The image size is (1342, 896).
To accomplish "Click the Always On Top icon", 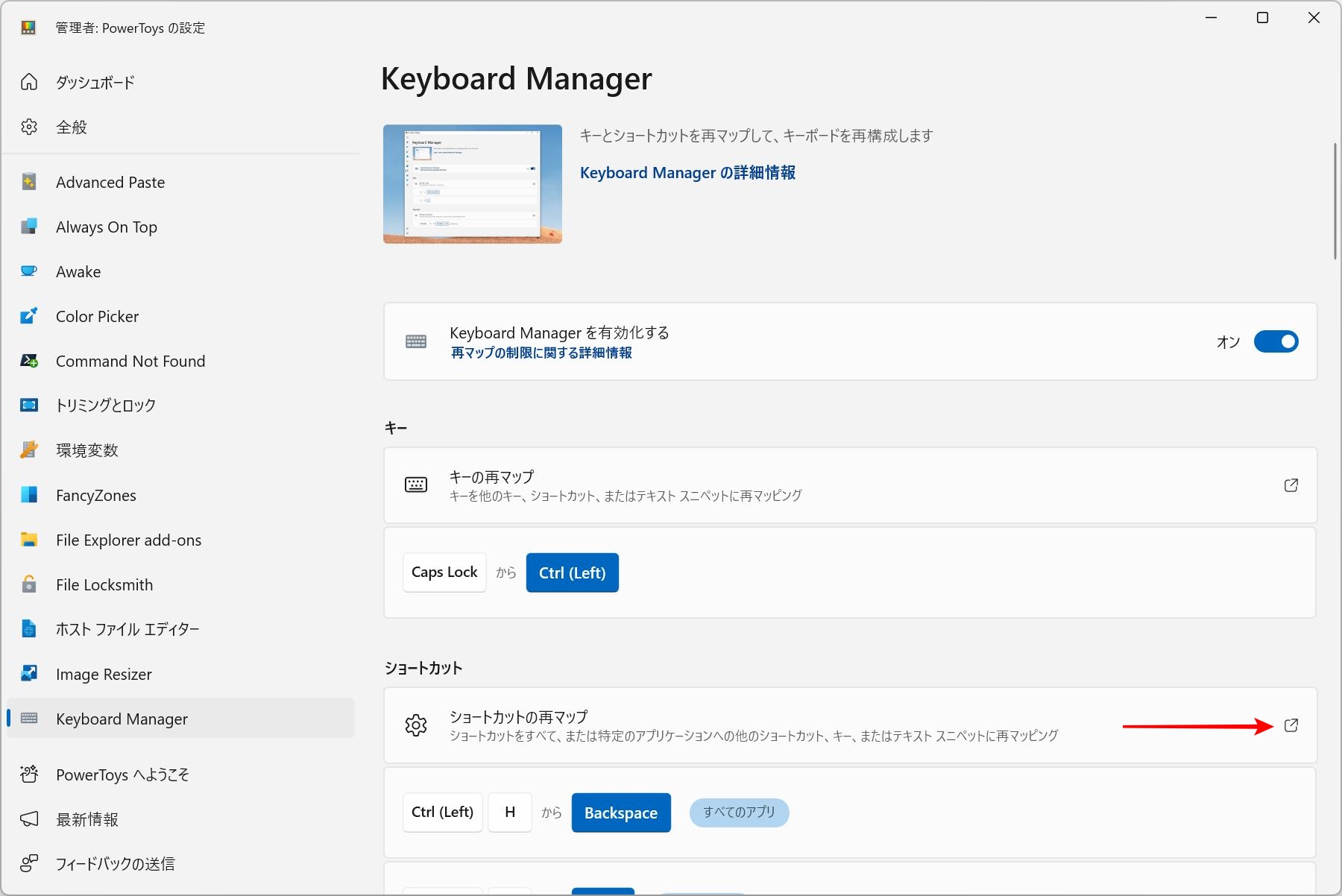I will (29, 227).
